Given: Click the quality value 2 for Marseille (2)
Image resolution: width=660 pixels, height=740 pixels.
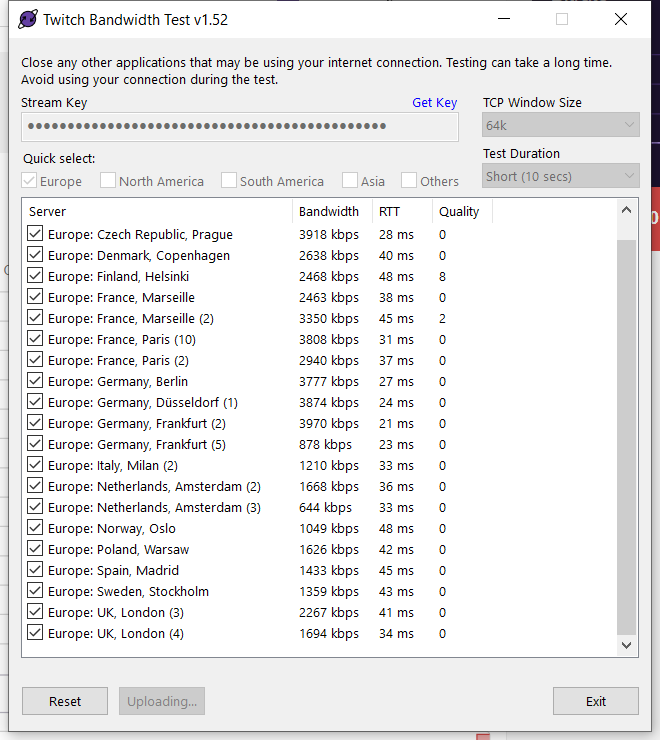Looking at the screenshot, I should coord(442,318).
